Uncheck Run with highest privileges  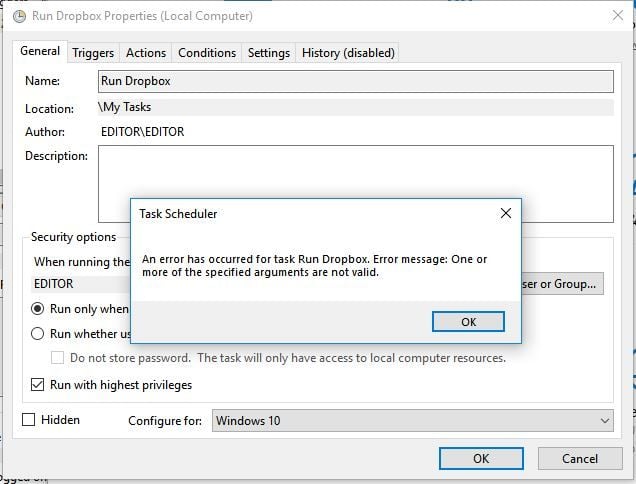pyautogui.click(x=38, y=385)
